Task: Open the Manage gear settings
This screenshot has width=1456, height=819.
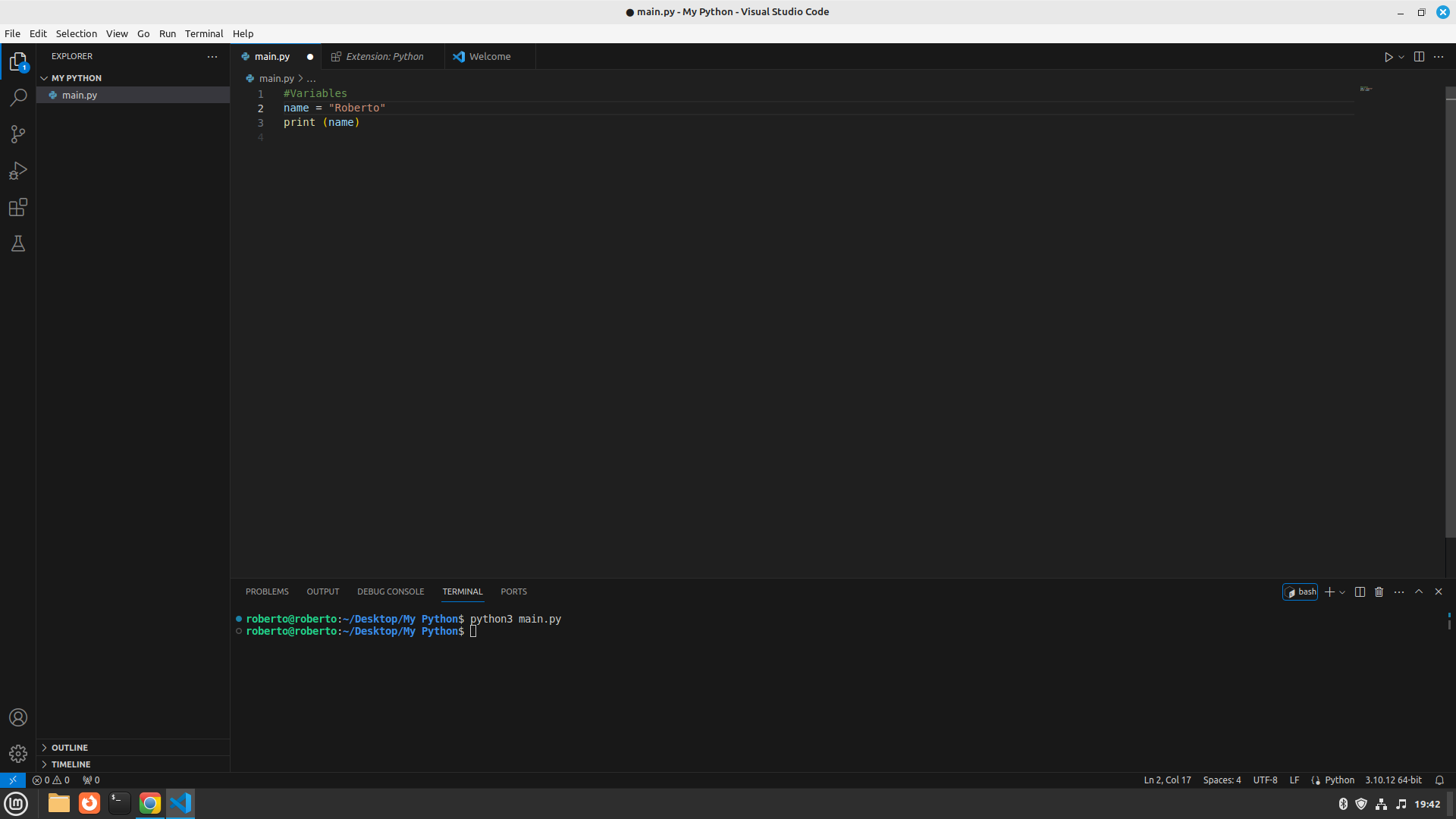Action: pos(18,754)
